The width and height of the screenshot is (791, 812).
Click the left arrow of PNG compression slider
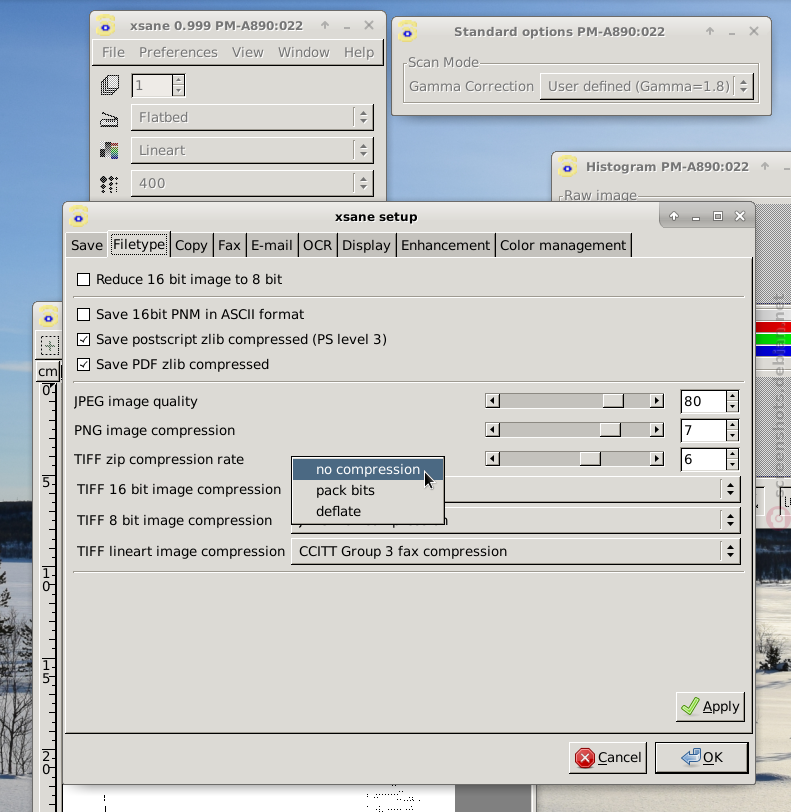pyautogui.click(x=493, y=430)
